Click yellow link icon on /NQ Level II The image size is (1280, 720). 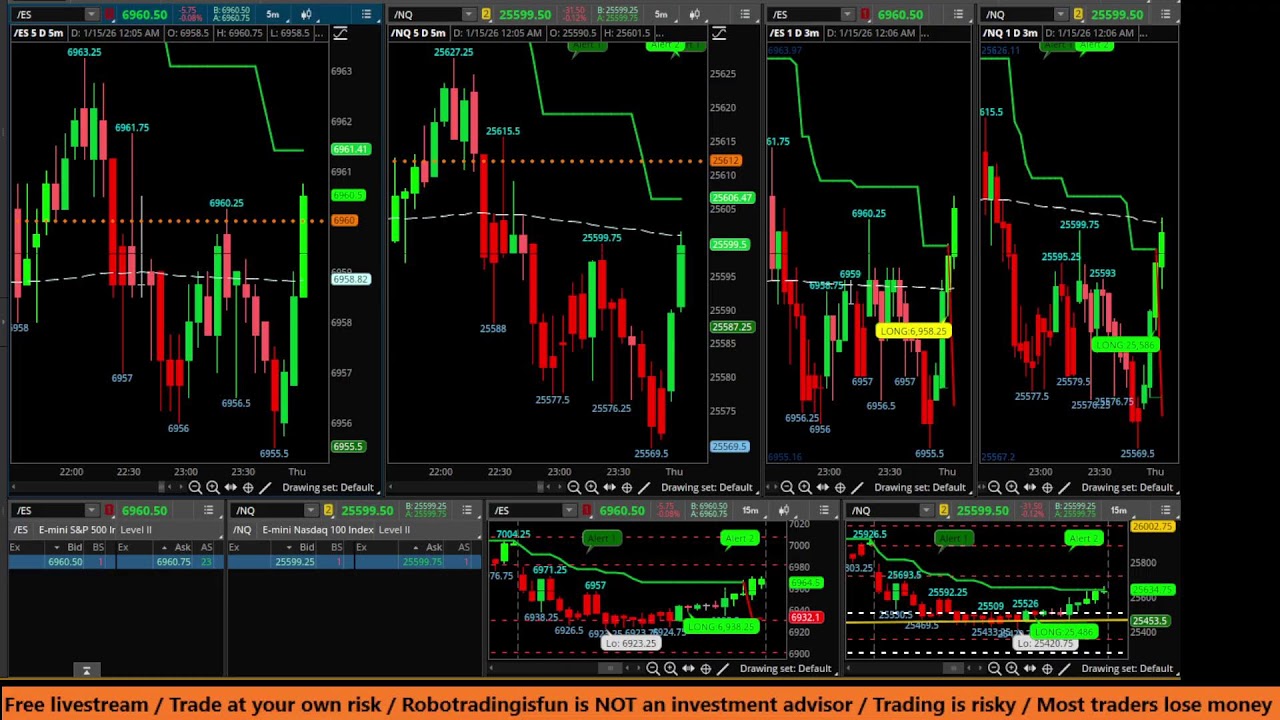(x=328, y=510)
